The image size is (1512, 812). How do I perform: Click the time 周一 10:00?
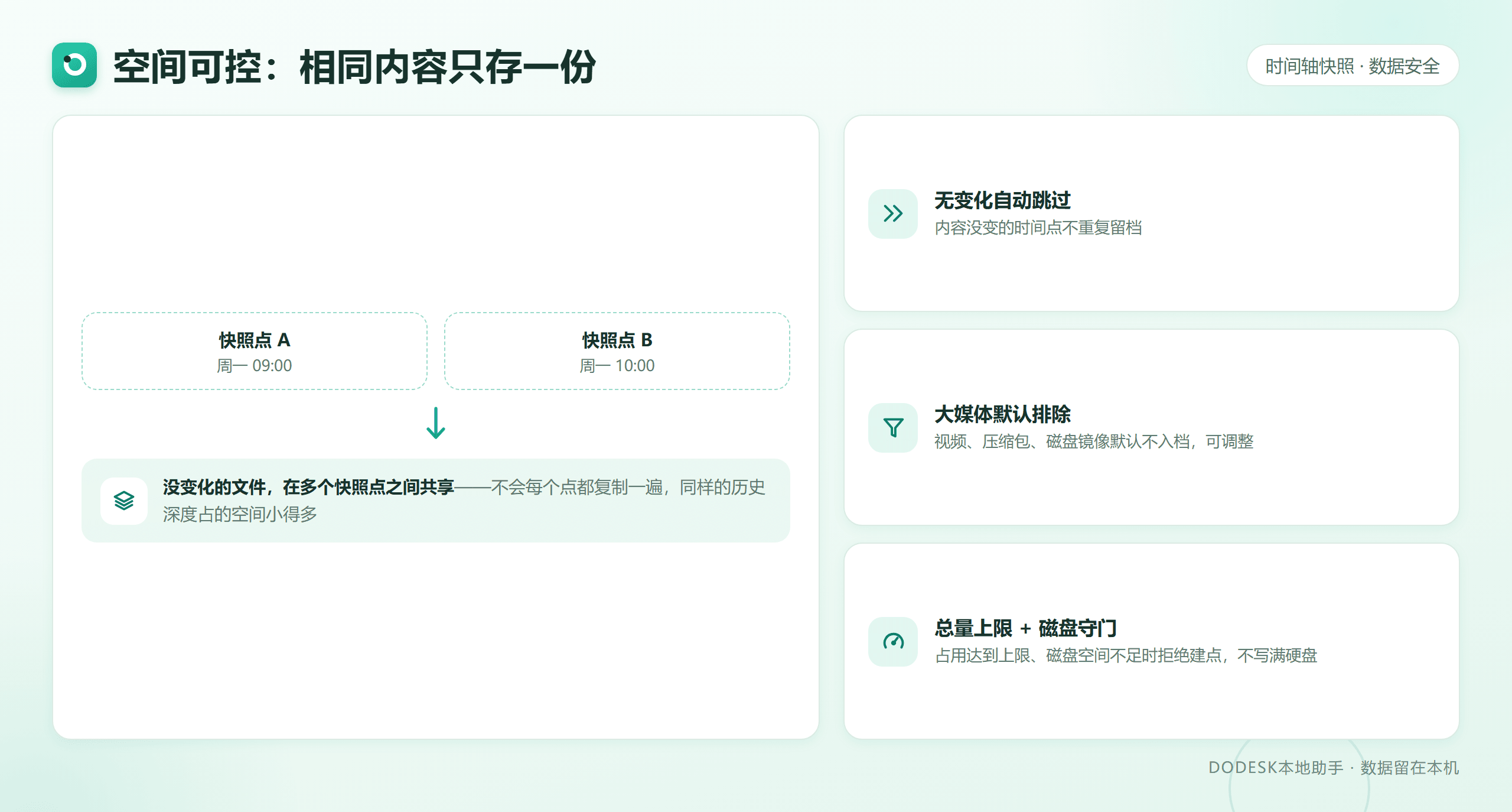(617, 366)
